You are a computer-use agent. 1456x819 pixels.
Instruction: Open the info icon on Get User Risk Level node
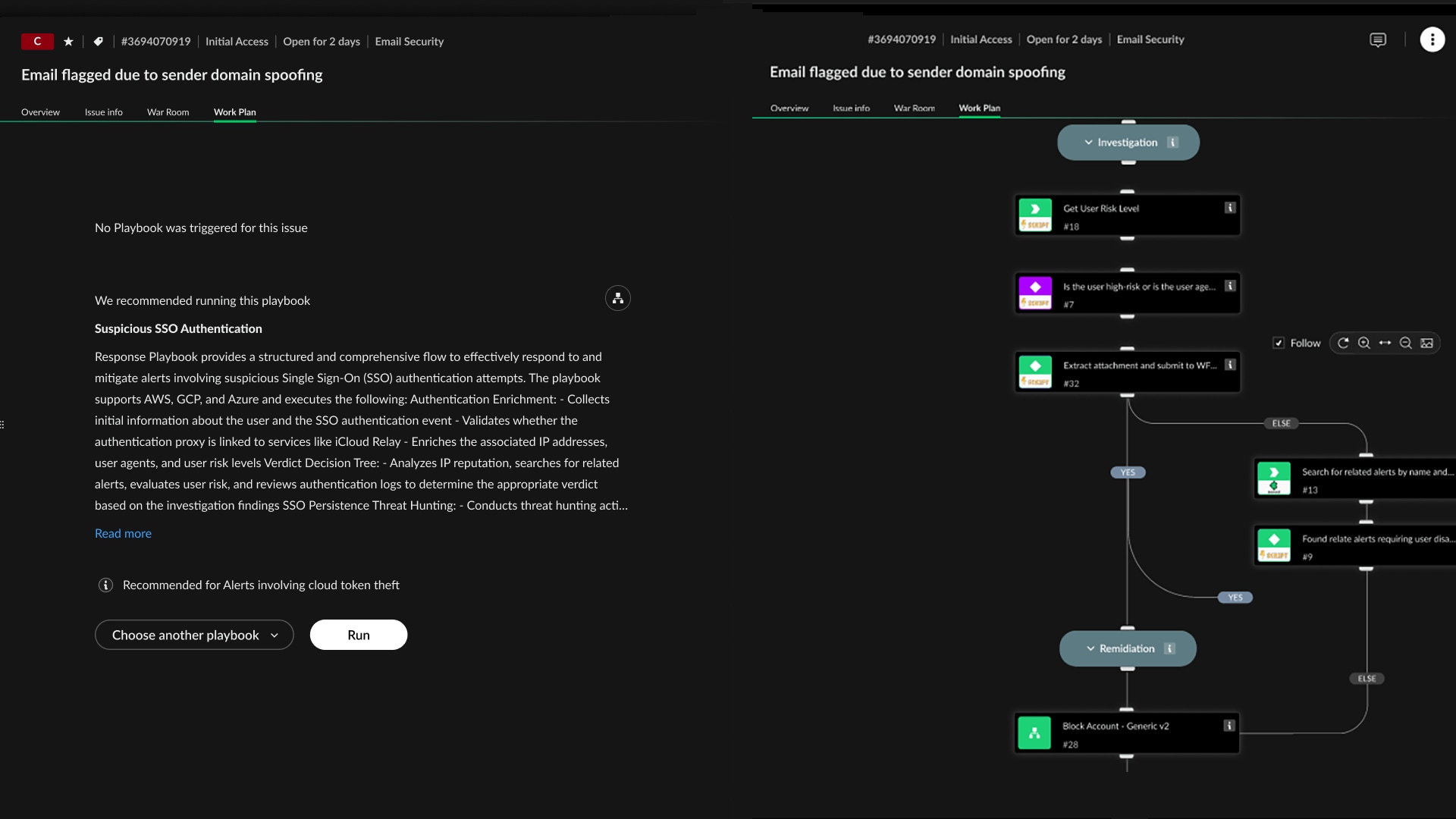tap(1228, 207)
